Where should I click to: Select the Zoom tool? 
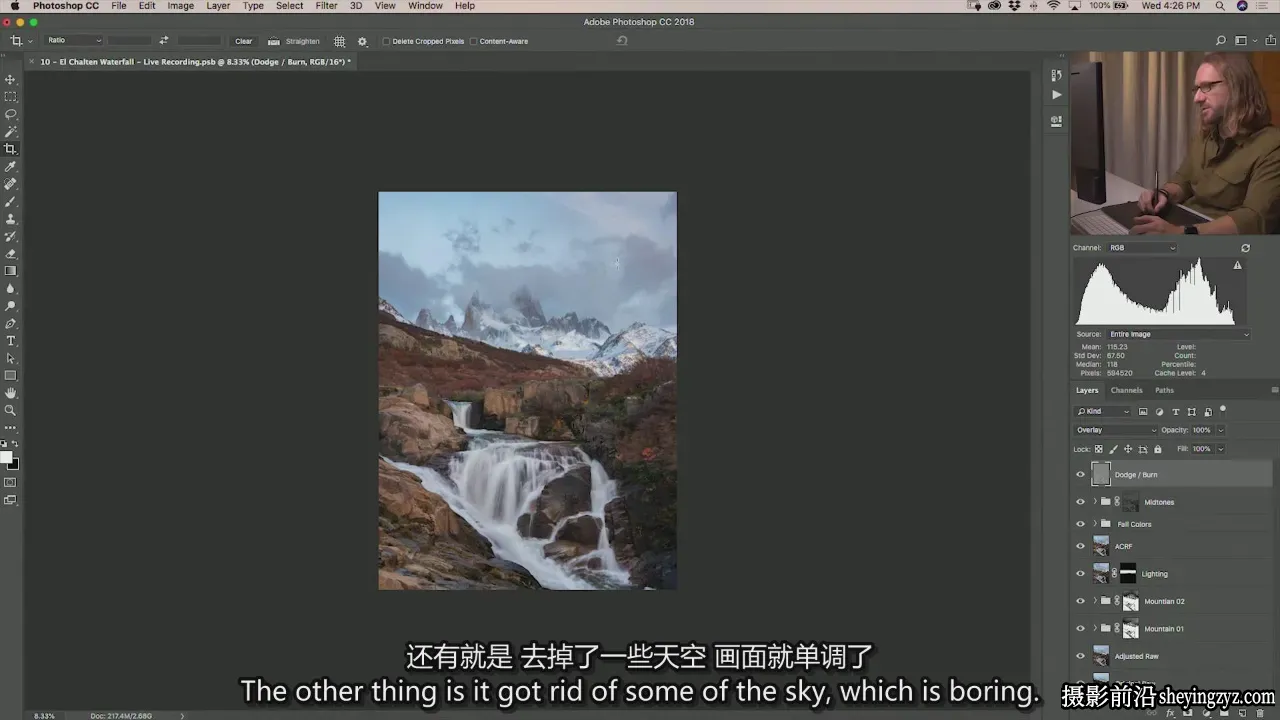pyautogui.click(x=11, y=410)
